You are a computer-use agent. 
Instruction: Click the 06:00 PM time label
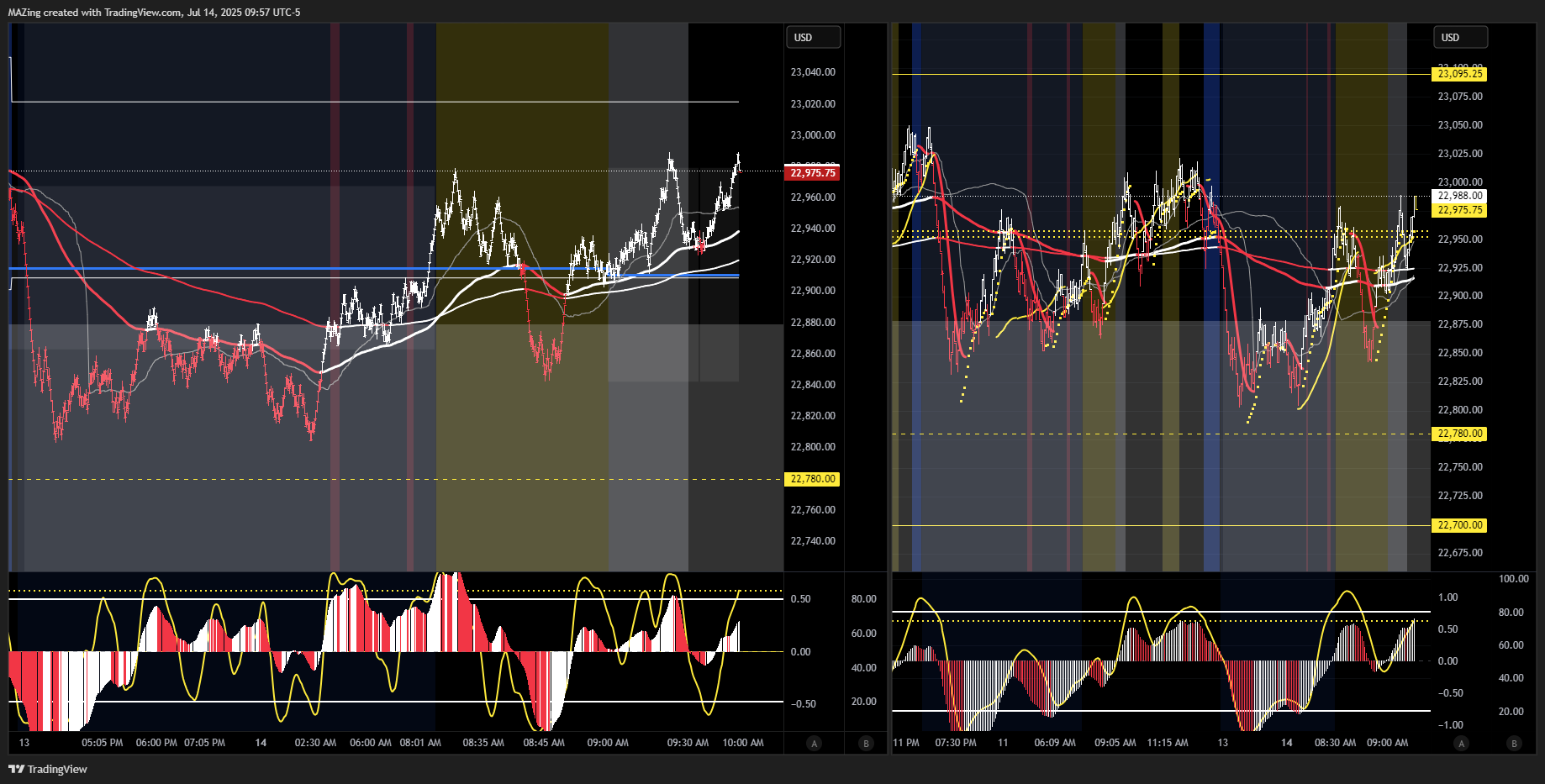click(156, 743)
